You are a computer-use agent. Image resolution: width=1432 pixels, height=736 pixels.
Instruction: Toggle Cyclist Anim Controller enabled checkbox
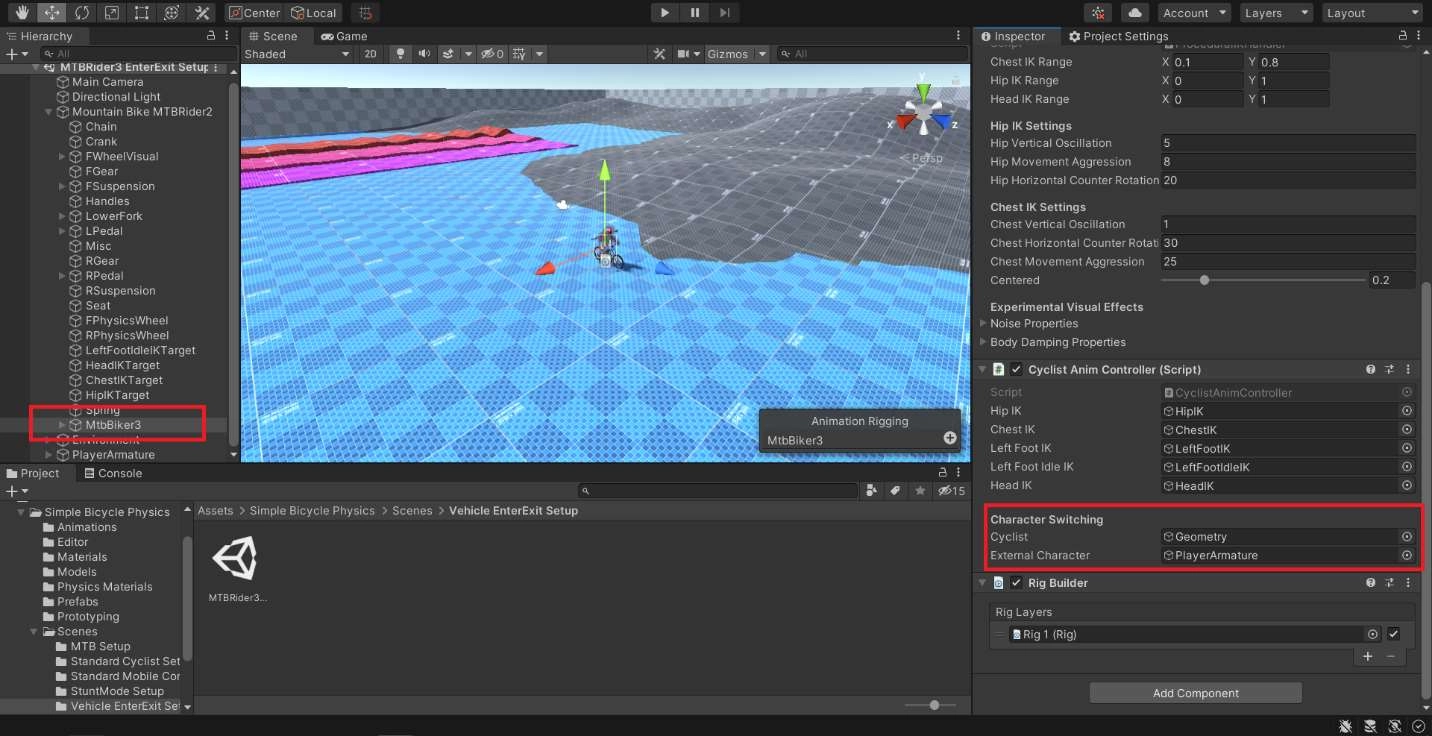[1016, 370]
